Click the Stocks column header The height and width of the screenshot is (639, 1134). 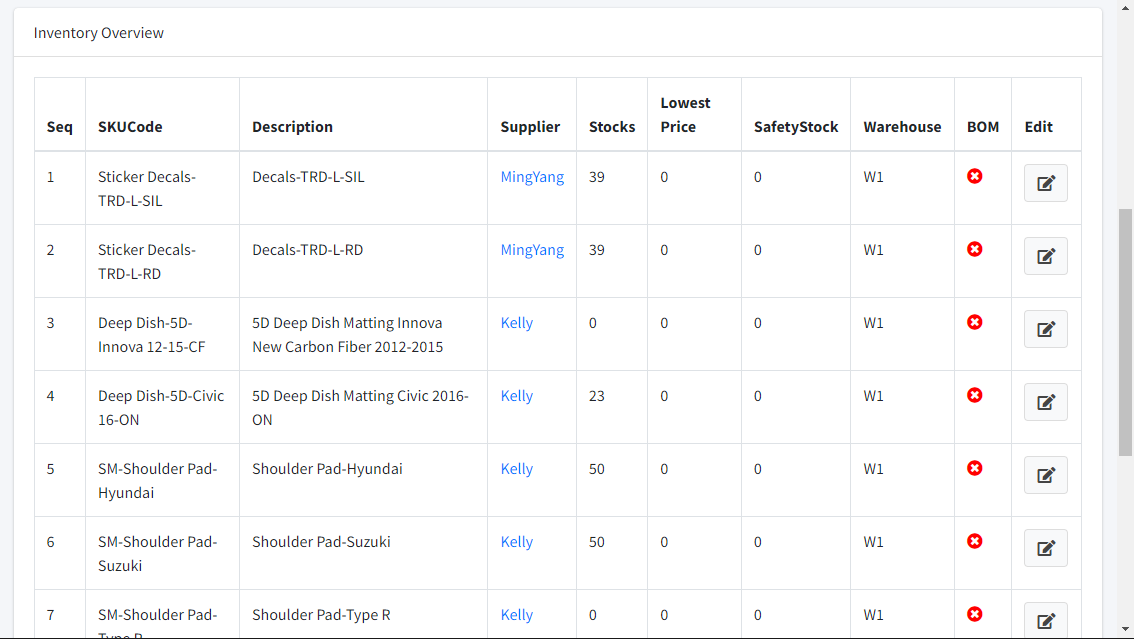[x=612, y=127]
